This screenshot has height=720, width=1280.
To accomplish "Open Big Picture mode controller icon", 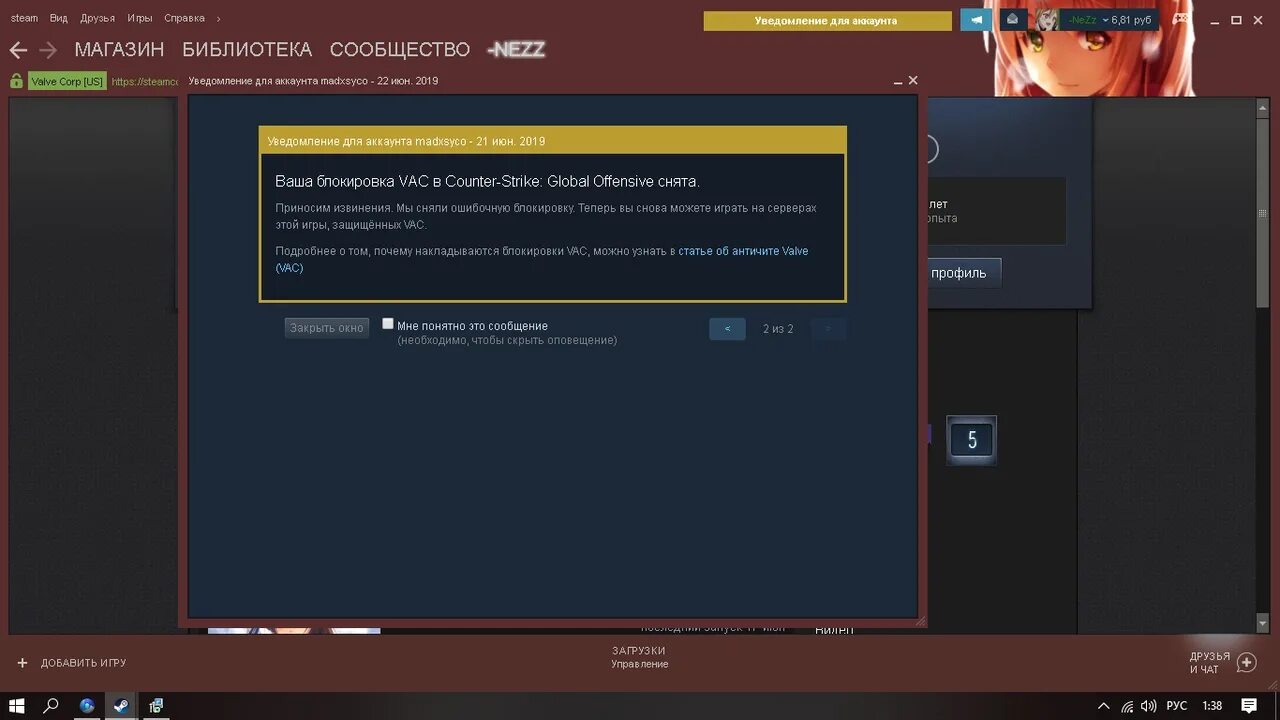I will click(x=1181, y=19).
